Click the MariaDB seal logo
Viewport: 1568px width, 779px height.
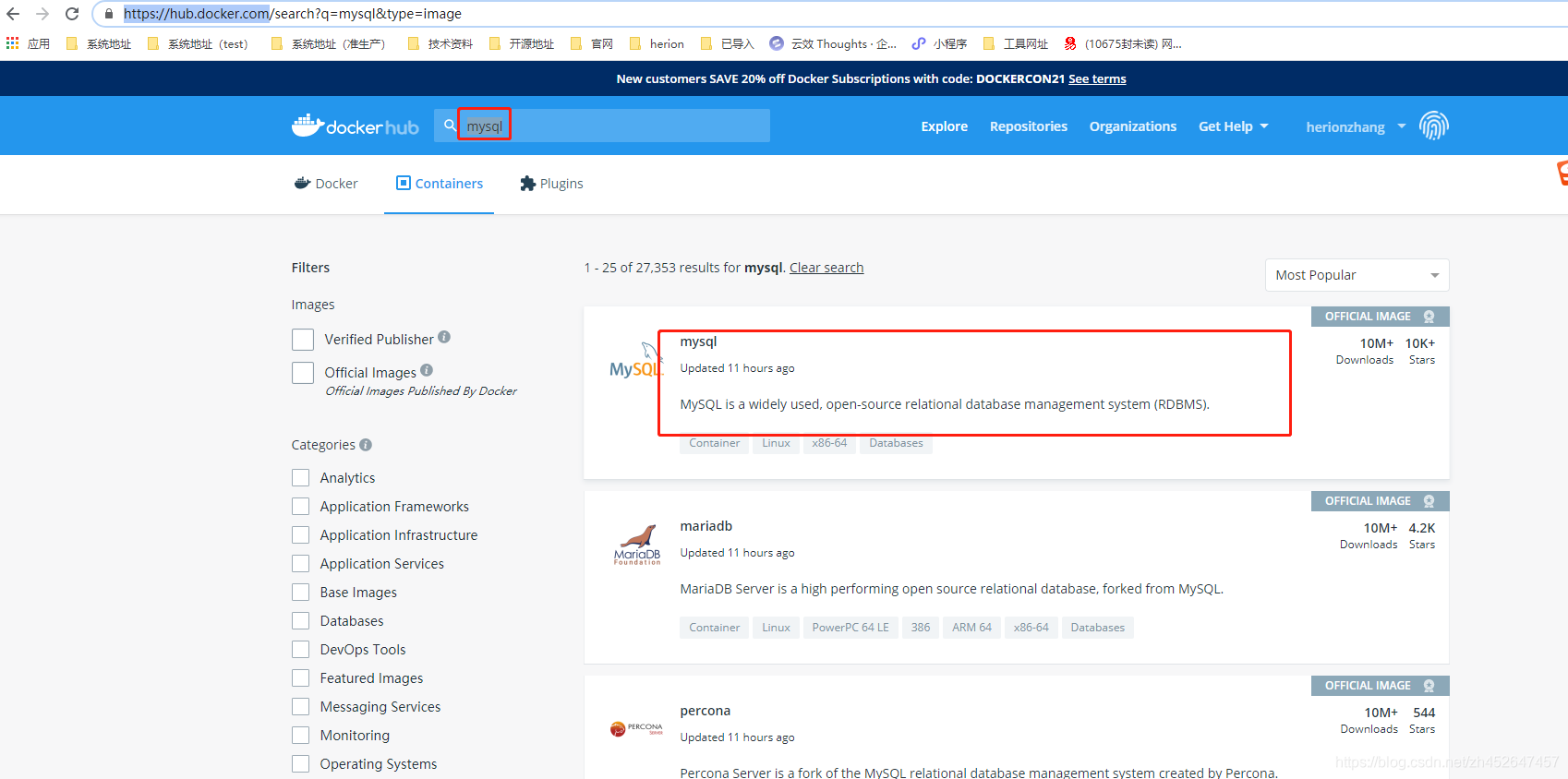click(x=637, y=545)
